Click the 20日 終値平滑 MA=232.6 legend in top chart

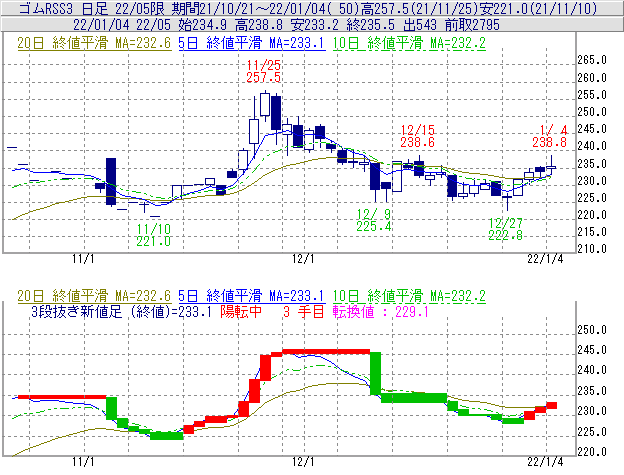[x=94, y=43]
